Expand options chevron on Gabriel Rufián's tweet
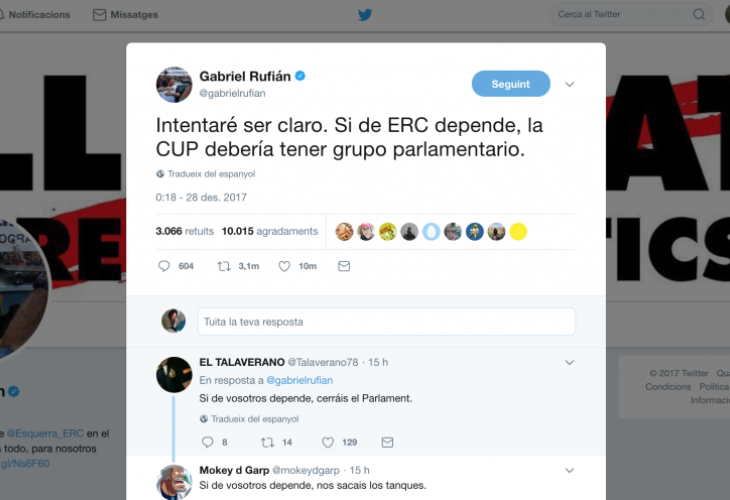Screen dimensions: 730x500 point(569,84)
